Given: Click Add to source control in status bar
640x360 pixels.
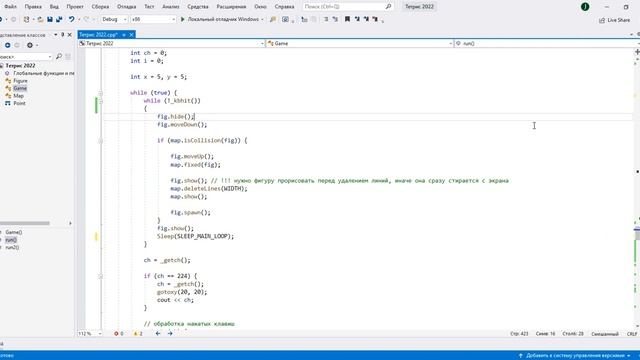Looking at the screenshot, I should pyautogui.click(x=575, y=356).
